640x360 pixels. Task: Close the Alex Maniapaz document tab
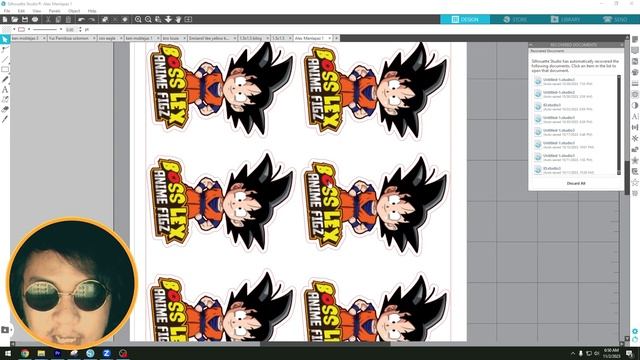pyautogui.click(x=330, y=38)
